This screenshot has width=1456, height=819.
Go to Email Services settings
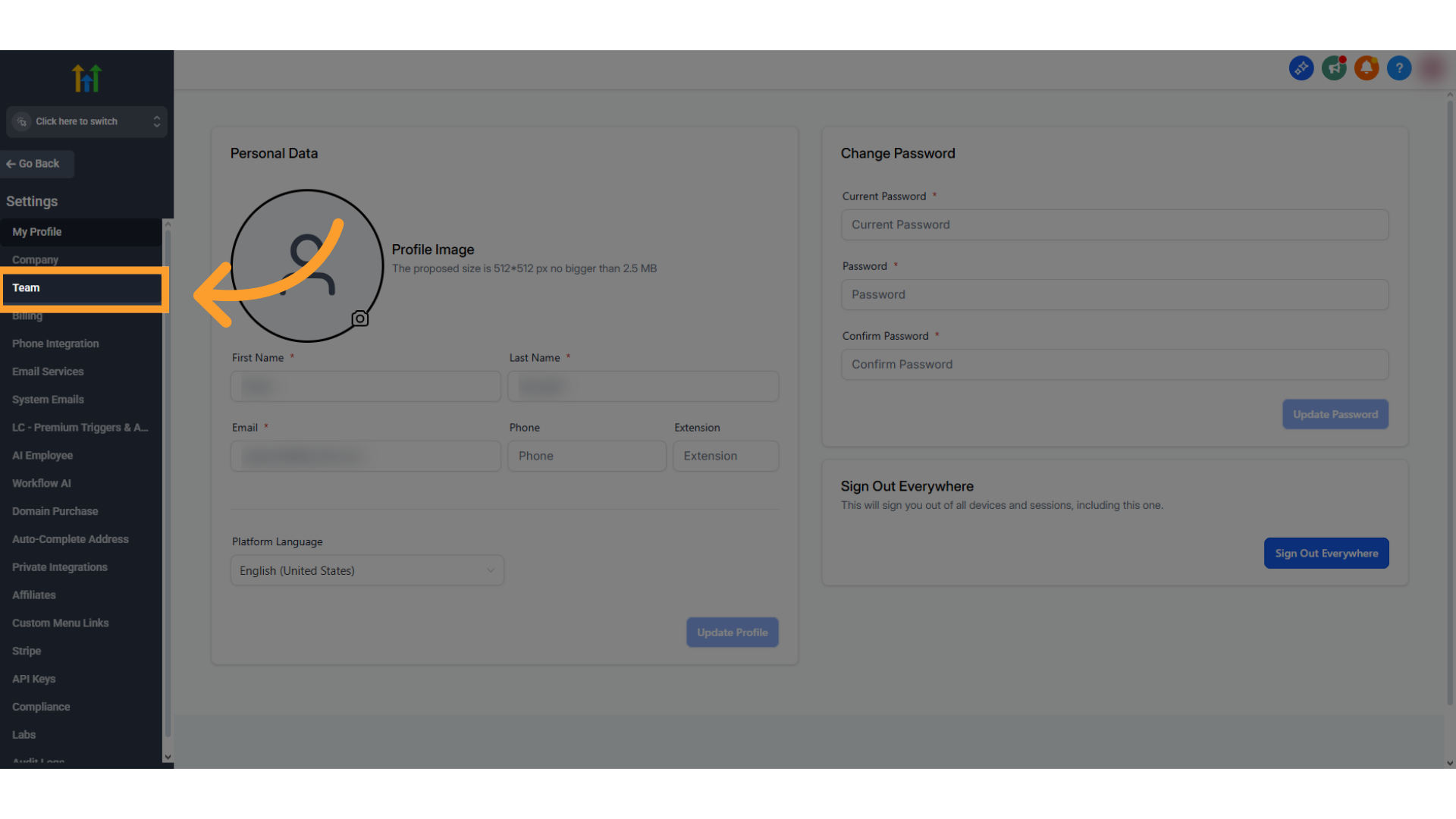tap(48, 372)
